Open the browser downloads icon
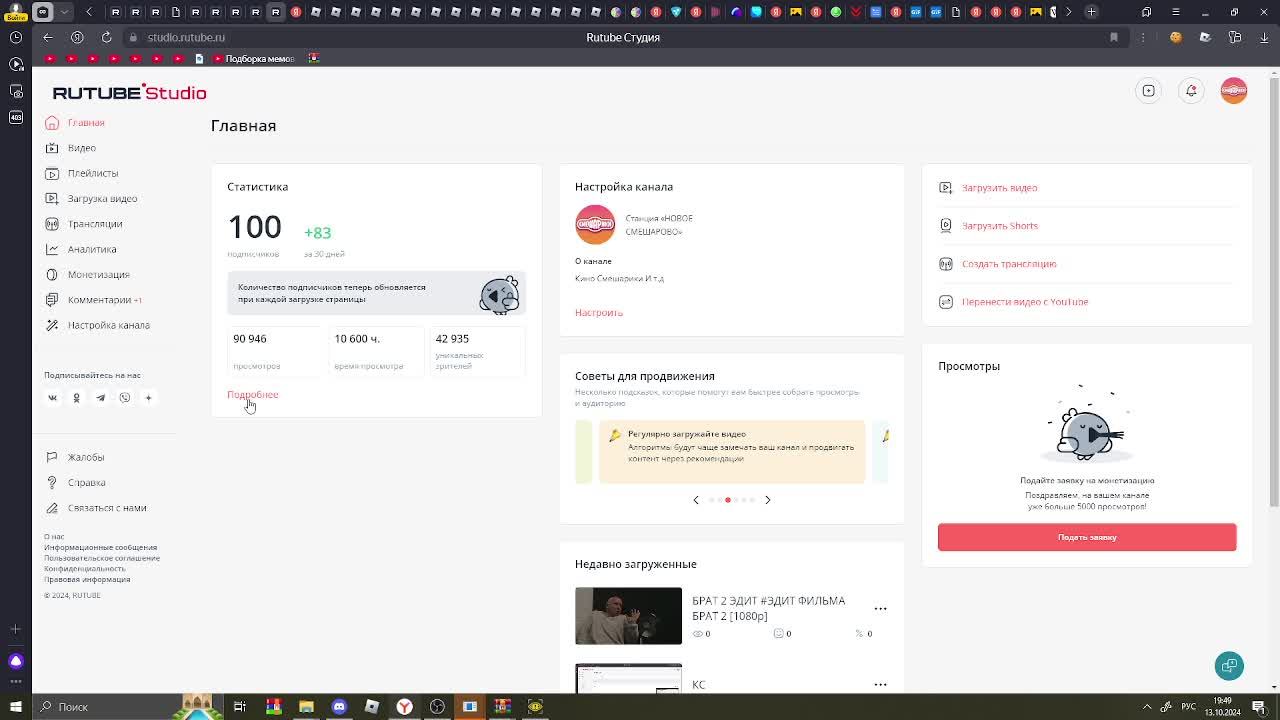The image size is (1280, 720). click(x=1264, y=37)
